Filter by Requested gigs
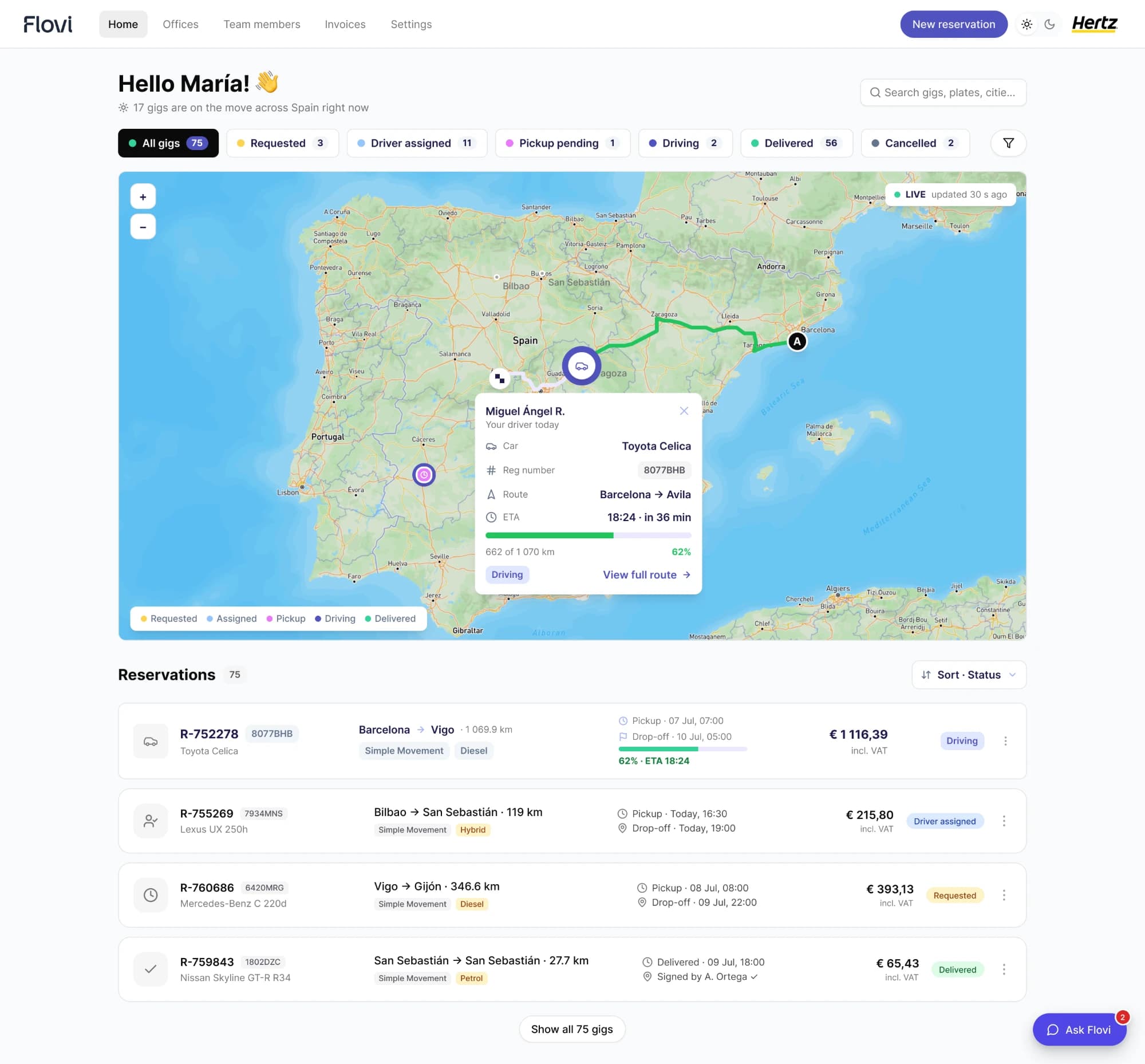Viewport: 1145px width, 1064px height. coord(282,143)
